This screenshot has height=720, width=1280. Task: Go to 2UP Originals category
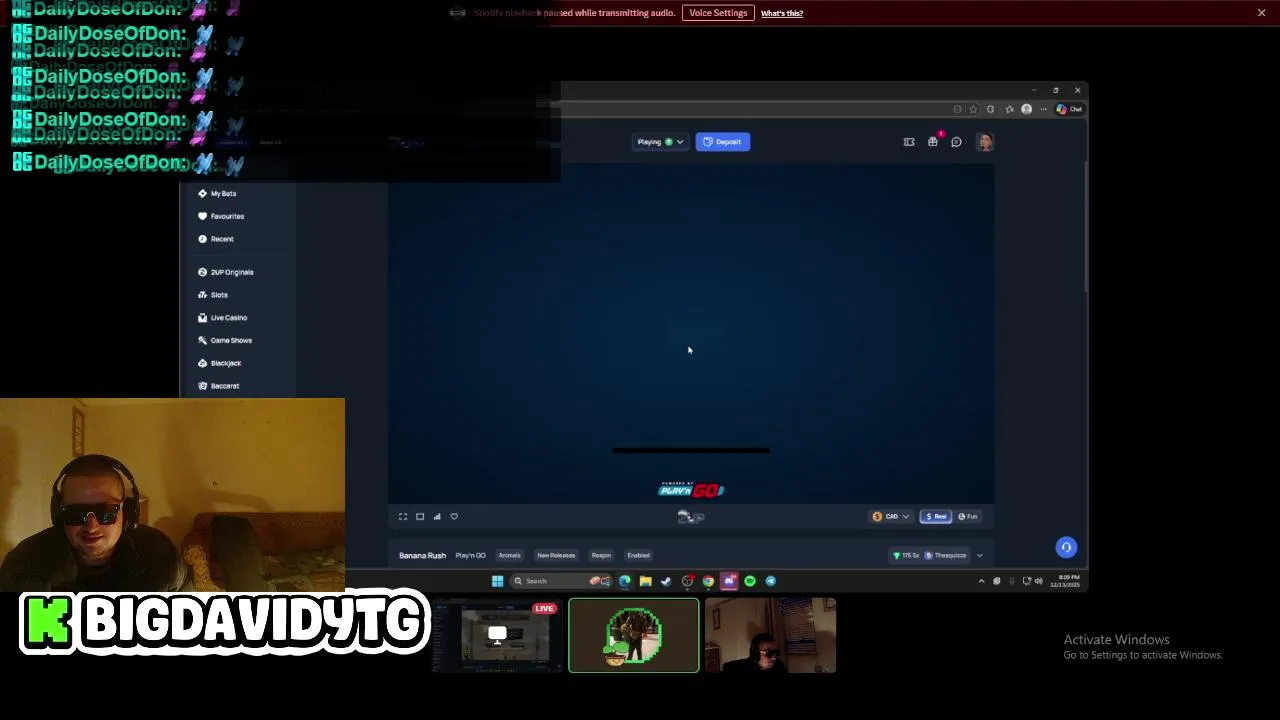click(226, 272)
